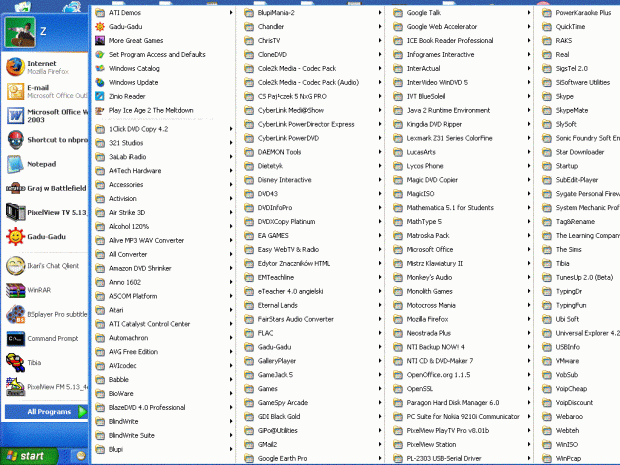This screenshot has width=620, height=465.
Task: Open Mozilla Firefox Internet shortcut icon
Action: coord(16,67)
